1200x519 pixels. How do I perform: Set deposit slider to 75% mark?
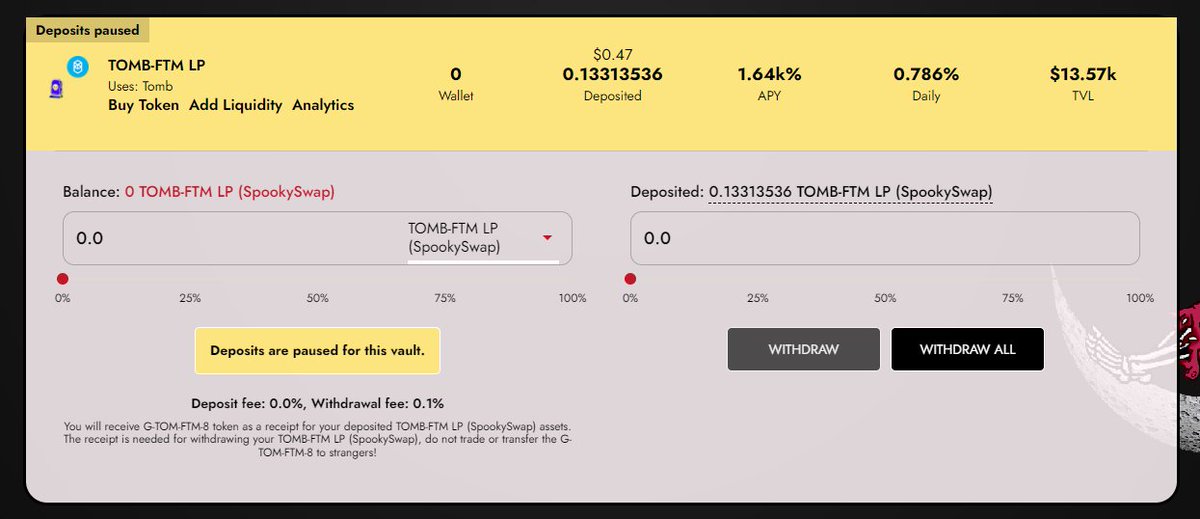pyautogui.click(x=445, y=298)
